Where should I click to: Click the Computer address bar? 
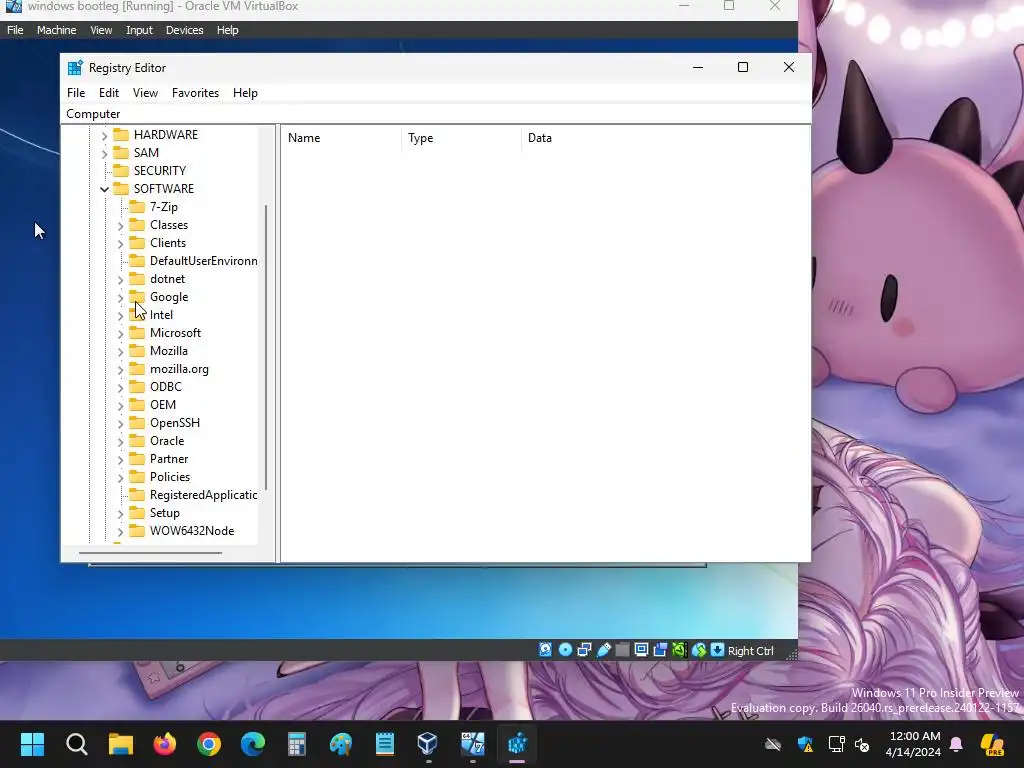[x=436, y=114]
